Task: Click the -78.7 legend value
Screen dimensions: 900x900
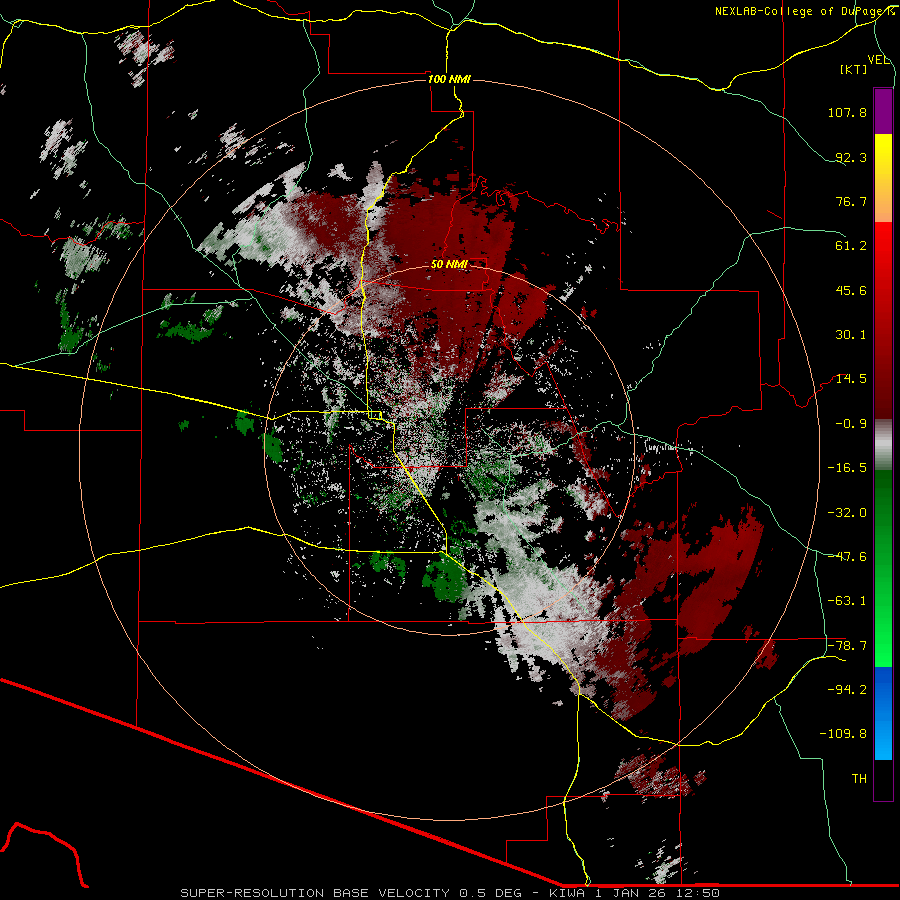Action: click(847, 646)
